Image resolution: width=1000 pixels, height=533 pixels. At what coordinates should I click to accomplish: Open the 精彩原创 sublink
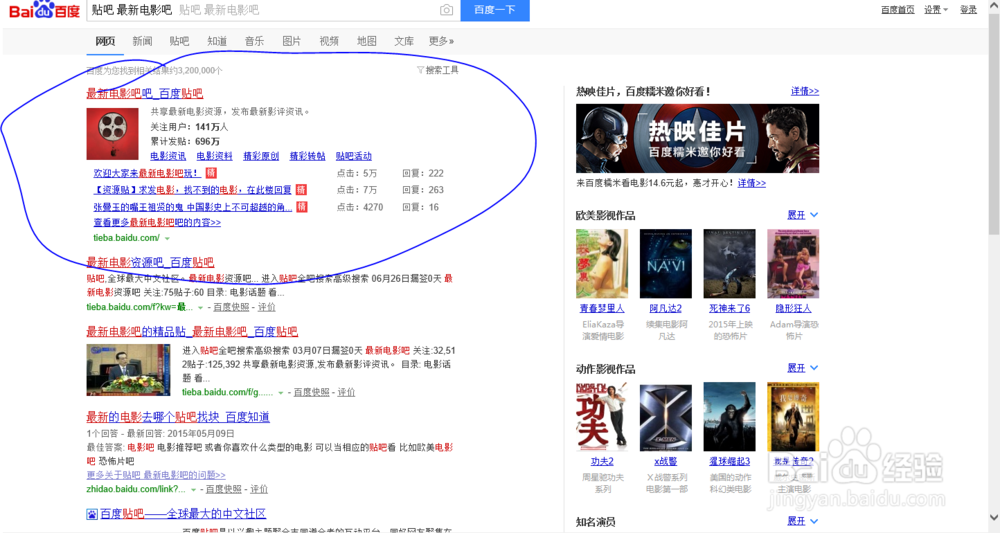click(x=261, y=156)
